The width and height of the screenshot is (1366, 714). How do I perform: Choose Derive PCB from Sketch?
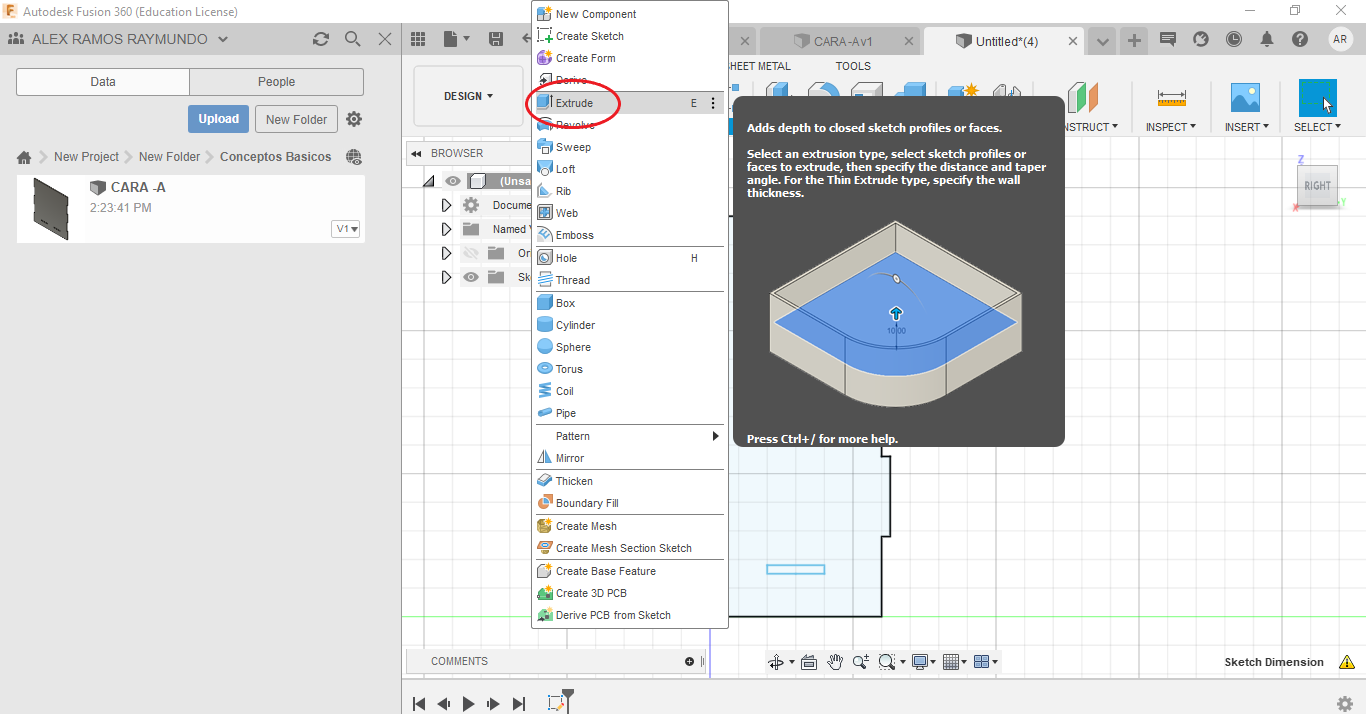(x=629, y=615)
